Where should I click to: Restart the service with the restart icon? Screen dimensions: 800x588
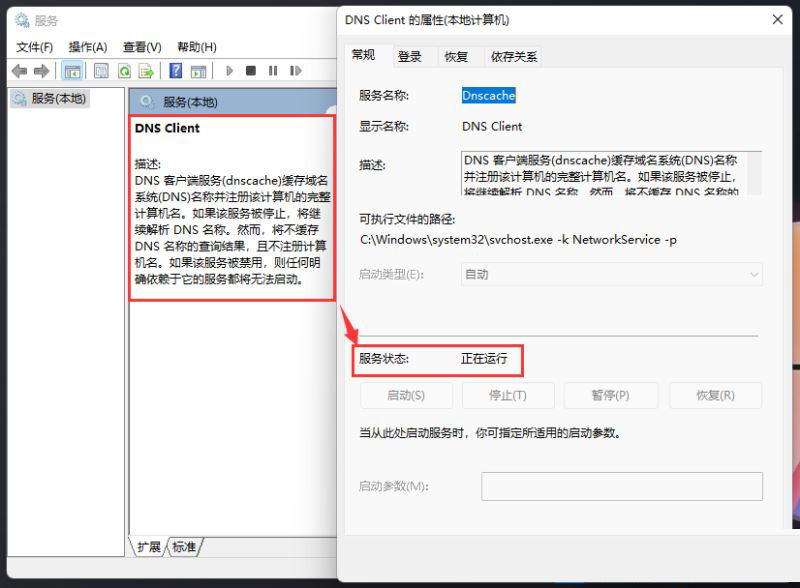click(x=295, y=70)
